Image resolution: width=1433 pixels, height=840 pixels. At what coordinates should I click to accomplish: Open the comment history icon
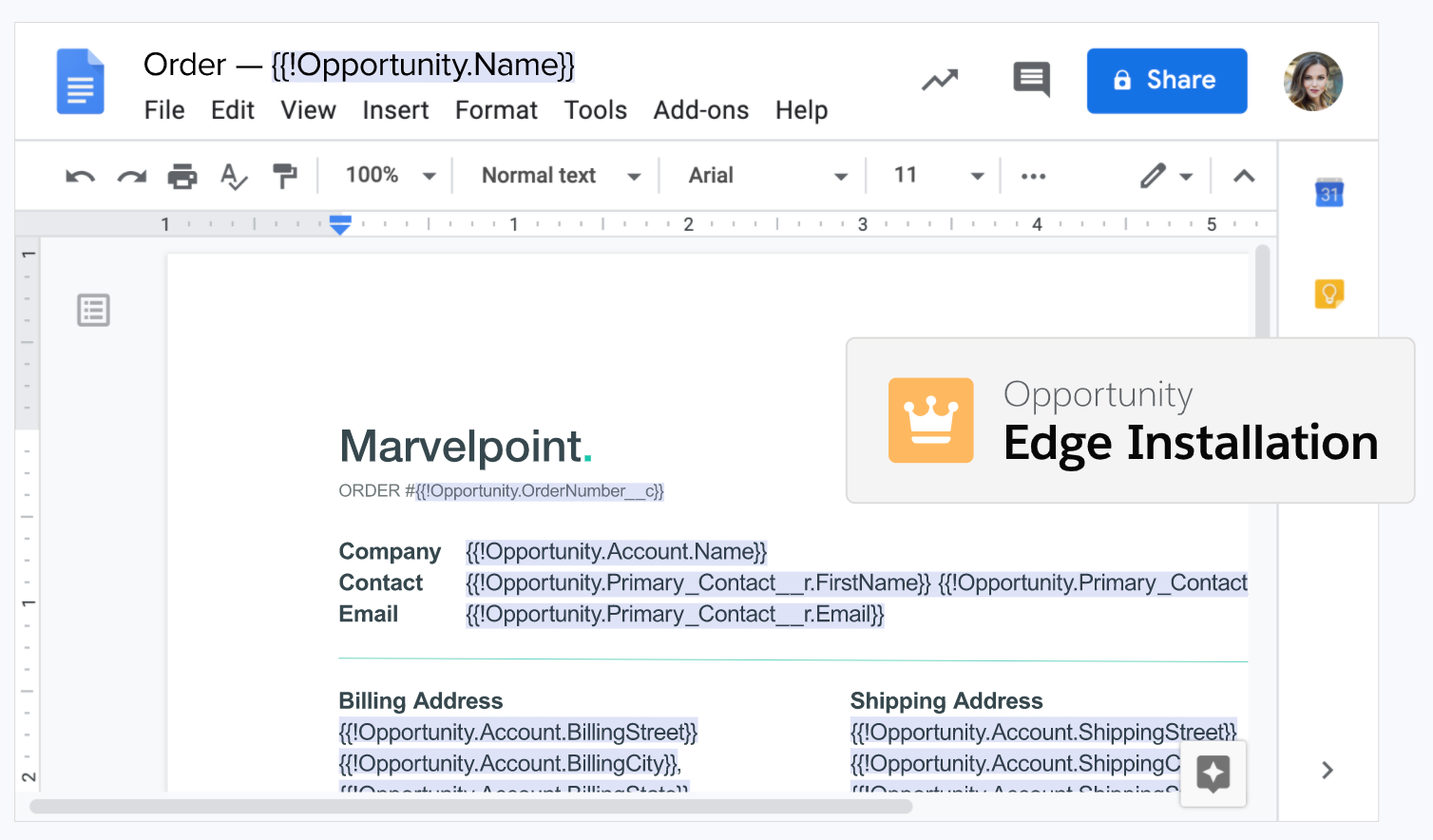click(1031, 81)
